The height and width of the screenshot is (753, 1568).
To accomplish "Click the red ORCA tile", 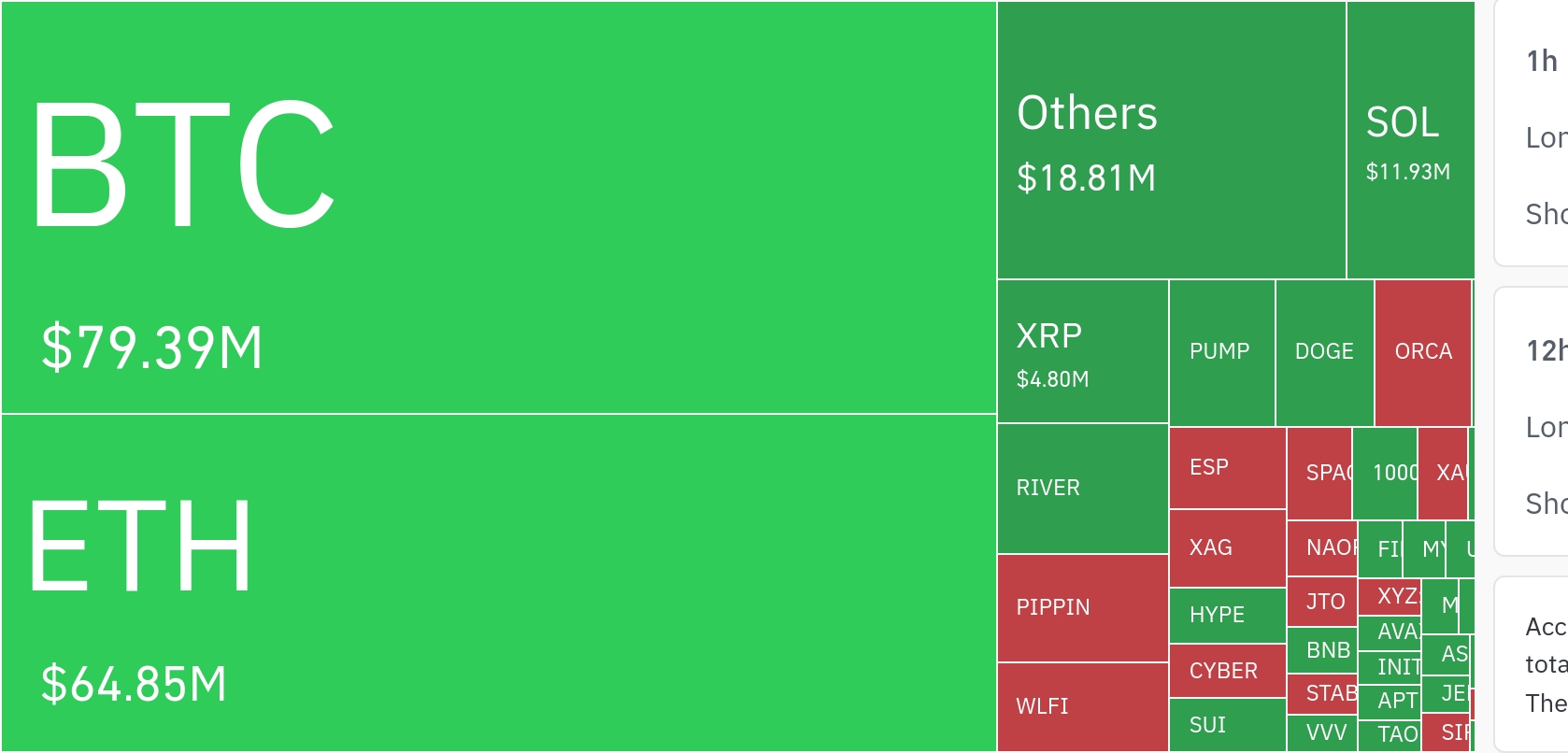I will click(1423, 352).
